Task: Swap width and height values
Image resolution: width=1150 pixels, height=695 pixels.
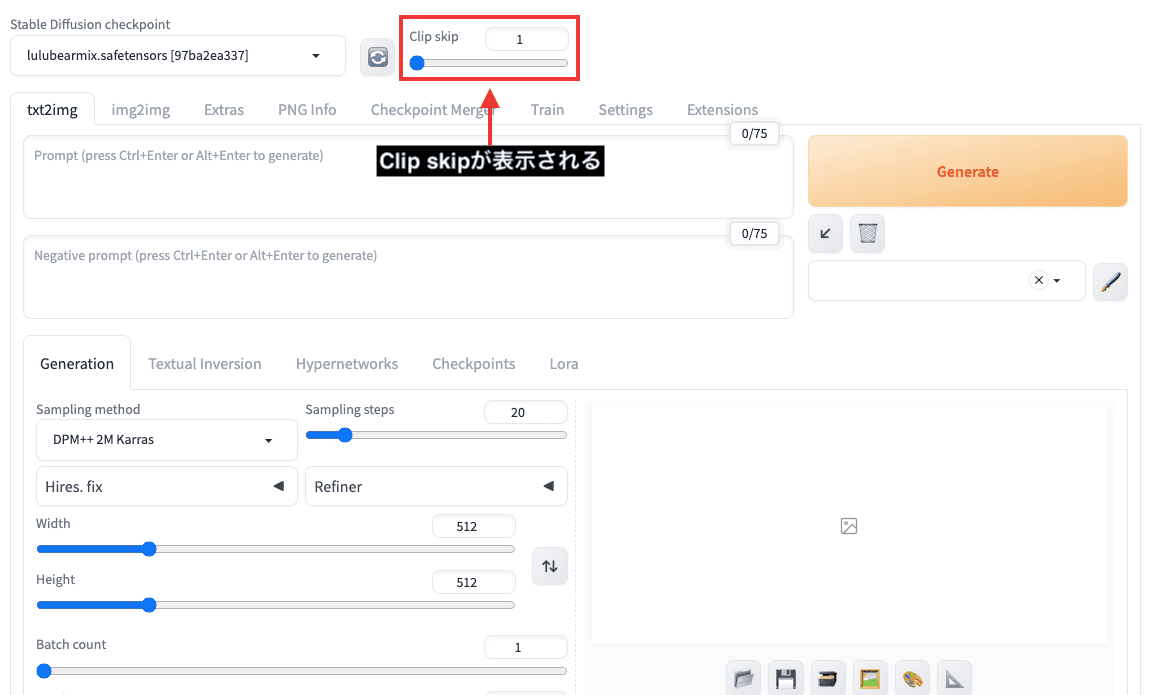Action: tap(549, 566)
